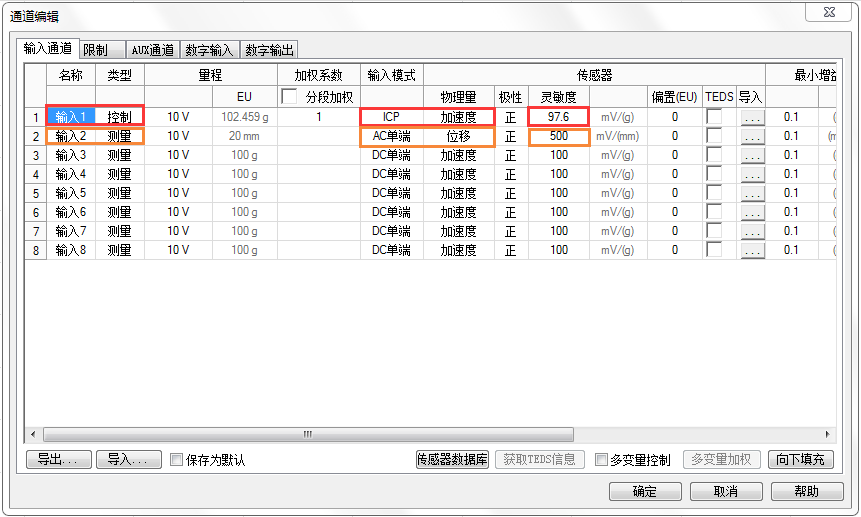861x517 pixels.
Task: Click the horizontal scrollbar right arrow
Action: pyautogui.click(x=828, y=435)
